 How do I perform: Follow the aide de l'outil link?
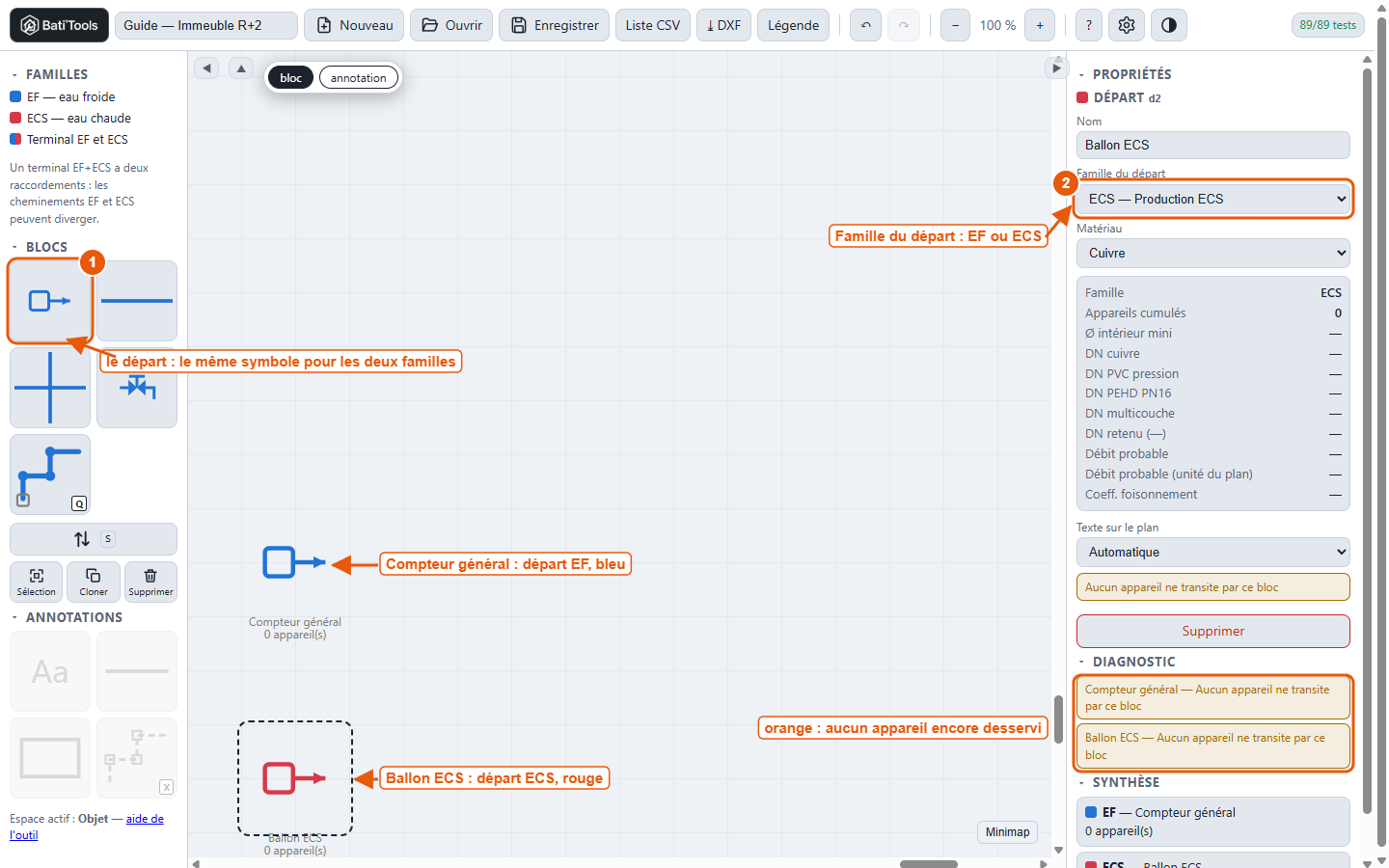pyautogui.click(x=87, y=827)
